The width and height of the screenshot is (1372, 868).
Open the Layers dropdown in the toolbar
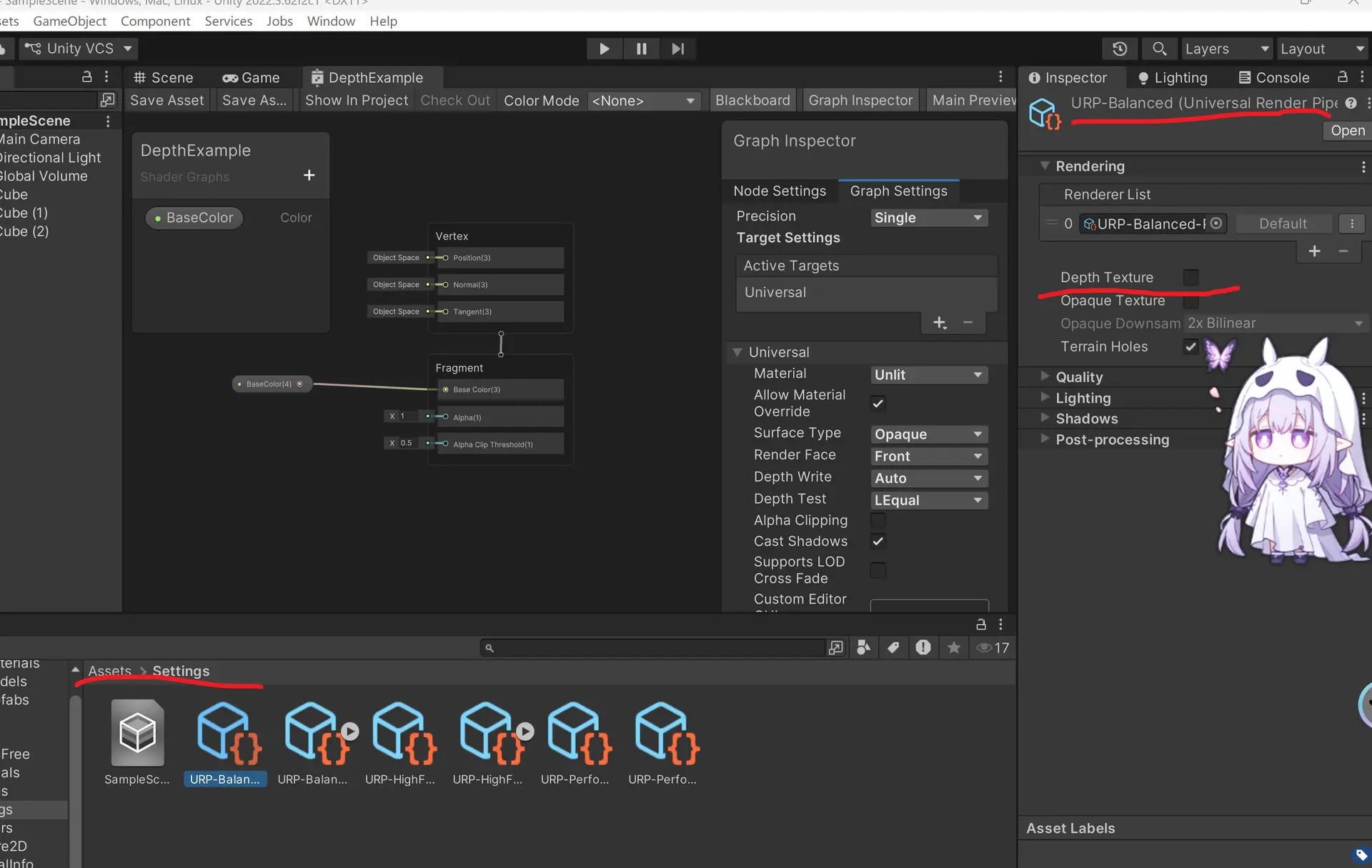click(x=1227, y=49)
